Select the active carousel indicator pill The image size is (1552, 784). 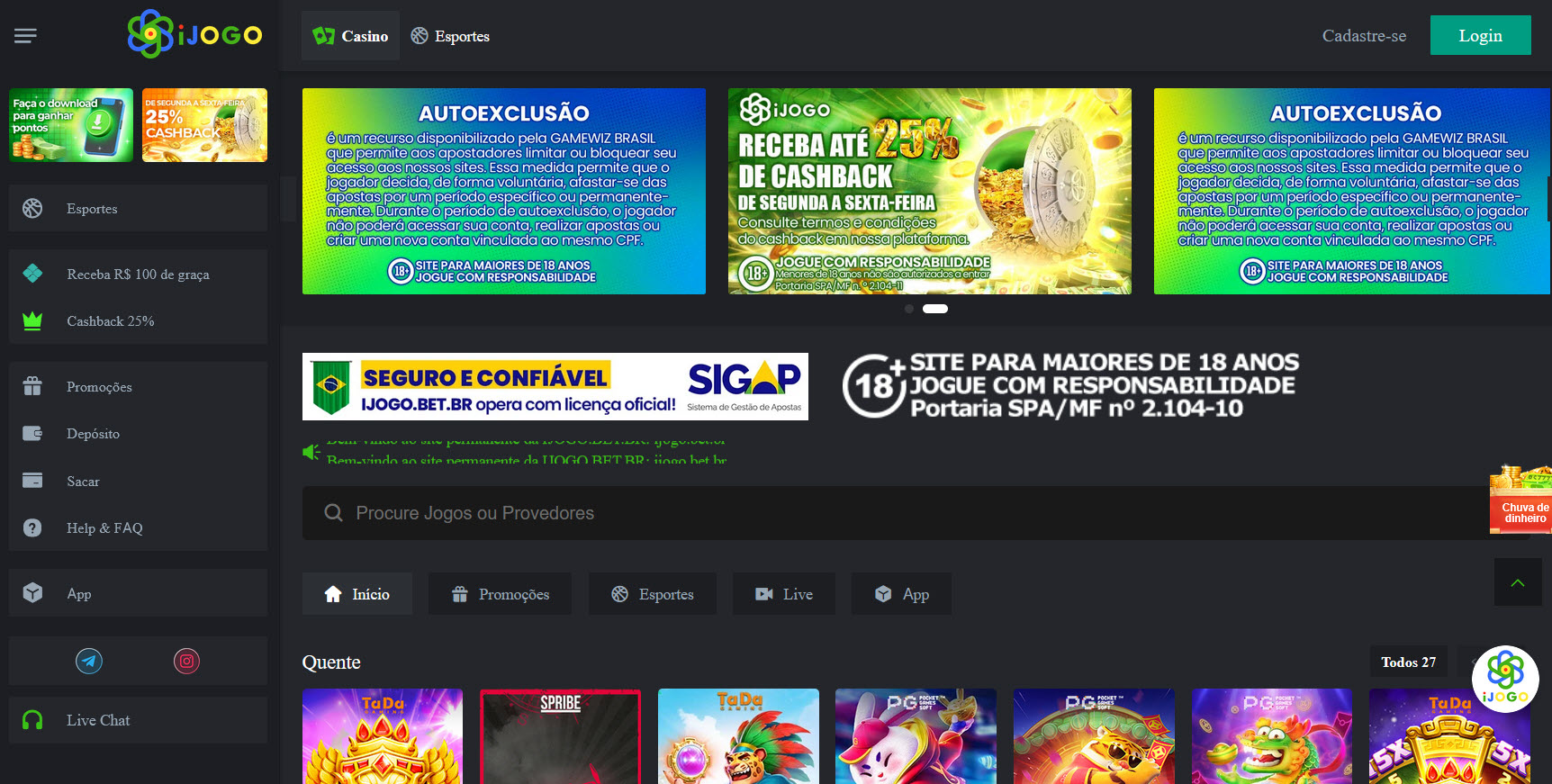(x=935, y=309)
